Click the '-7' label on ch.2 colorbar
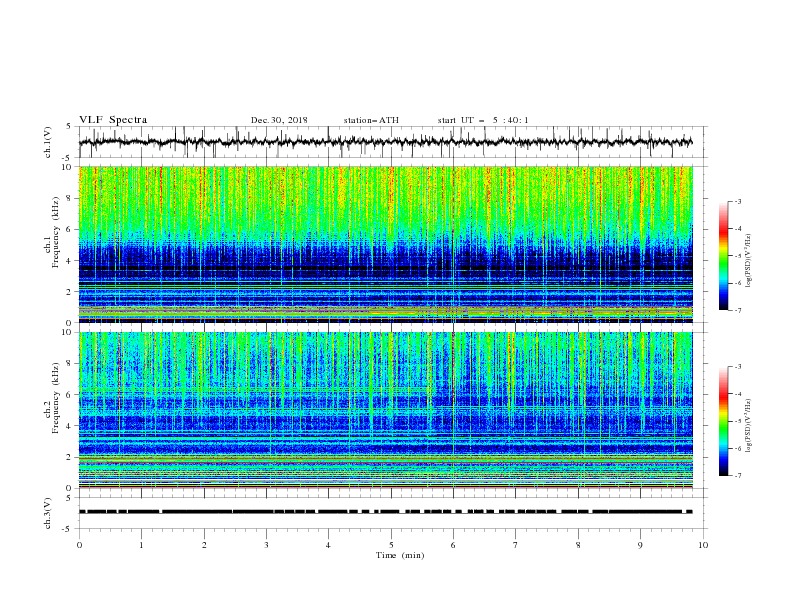 (x=737, y=476)
